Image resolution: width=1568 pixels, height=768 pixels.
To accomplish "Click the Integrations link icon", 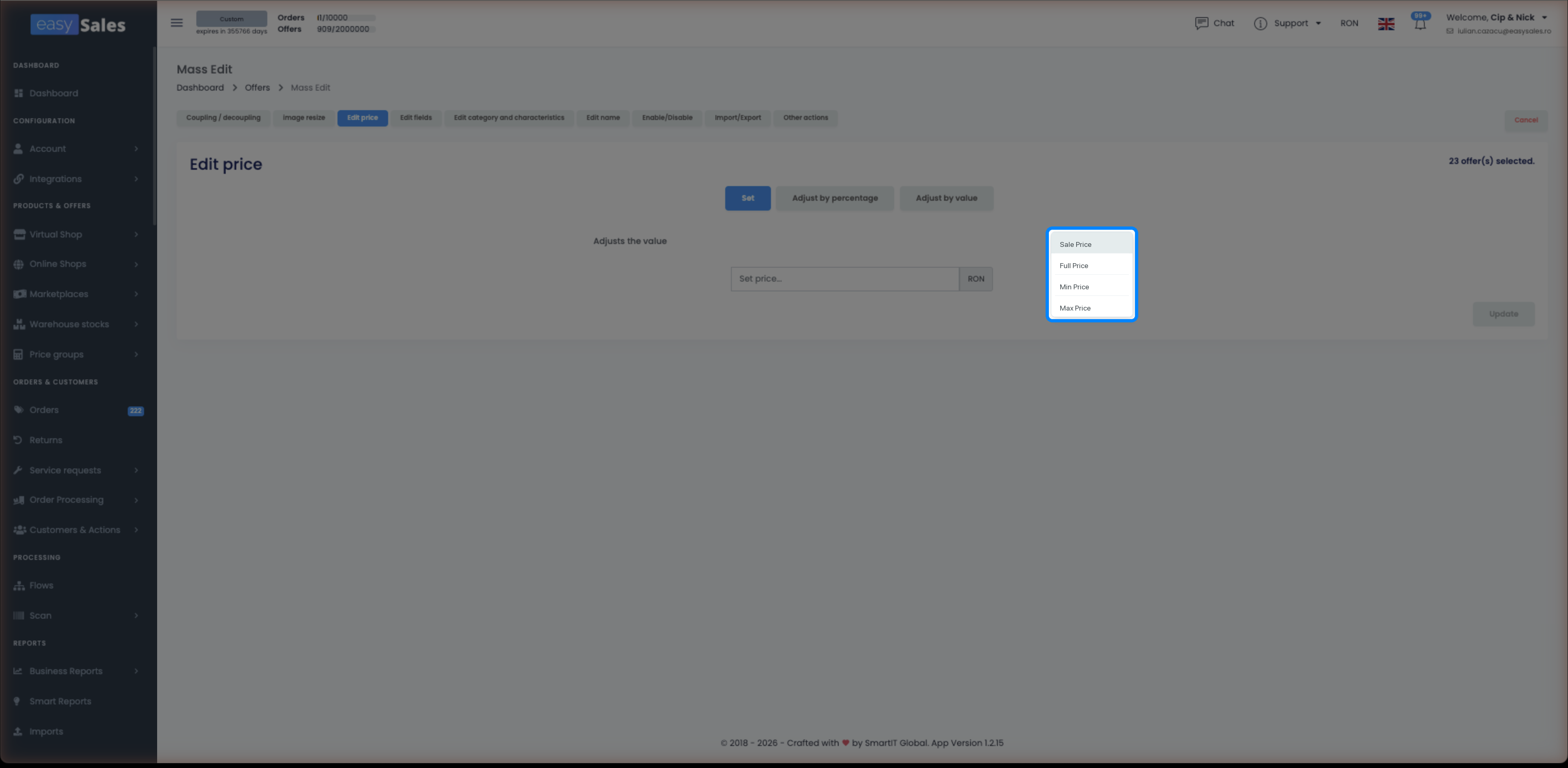I will coord(18,179).
